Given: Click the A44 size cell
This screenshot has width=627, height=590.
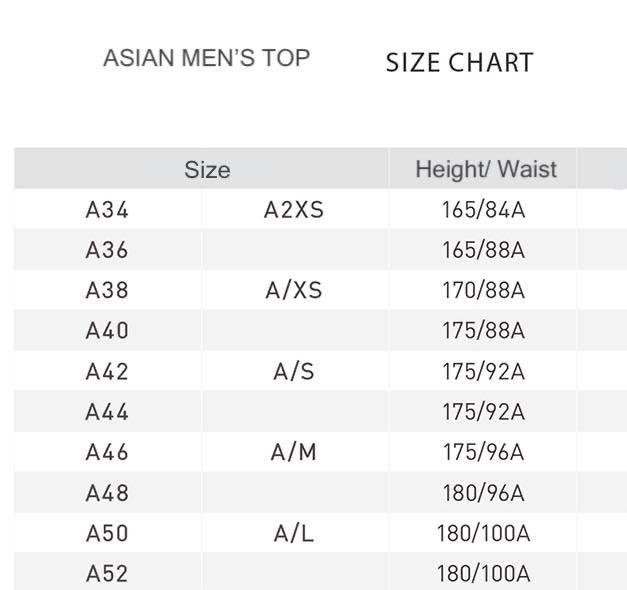Looking at the screenshot, I should [107, 412].
